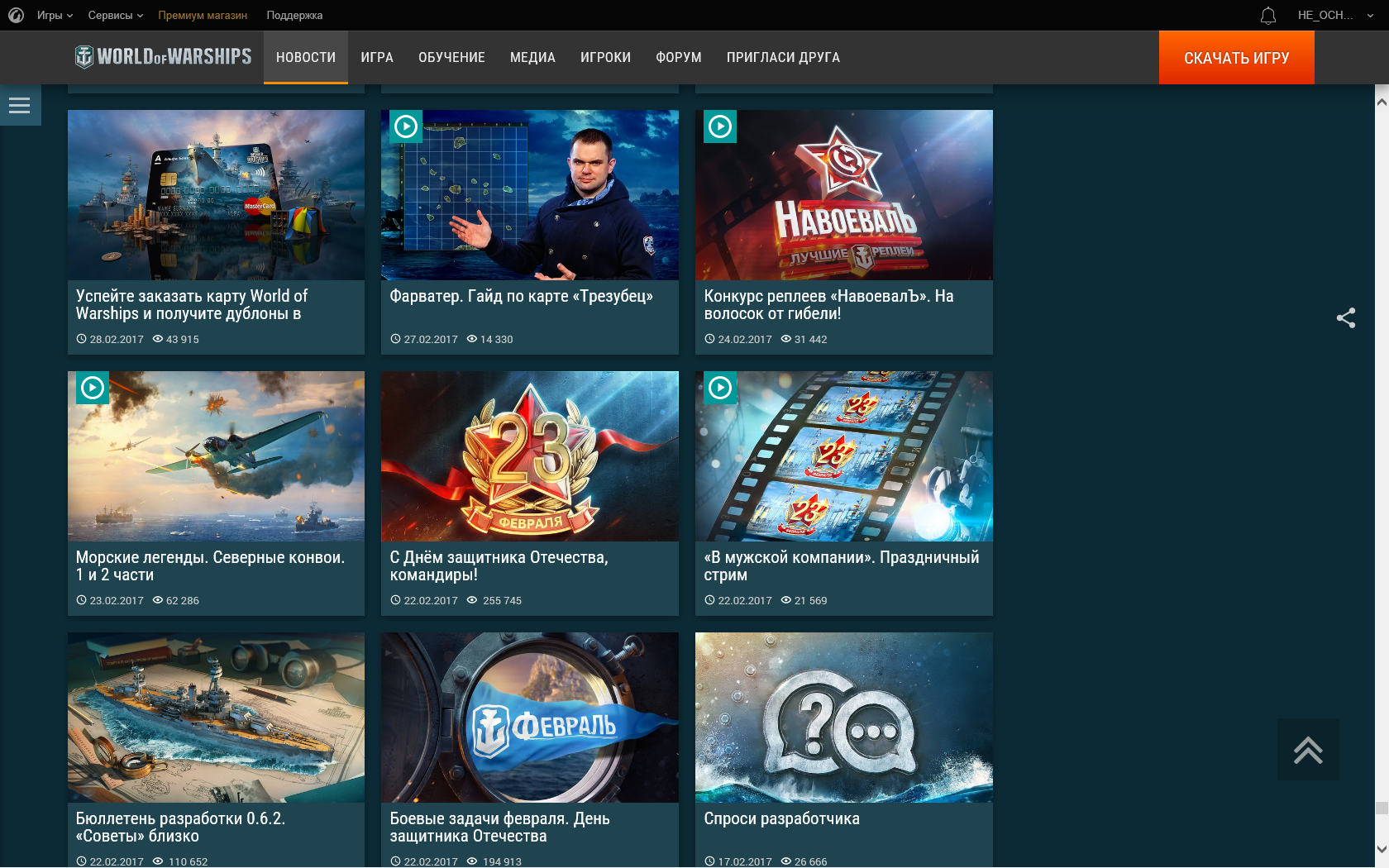Screen dimensions: 1389x868
Task: Jump to top with double-chevron button
Action: [x=1308, y=750]
